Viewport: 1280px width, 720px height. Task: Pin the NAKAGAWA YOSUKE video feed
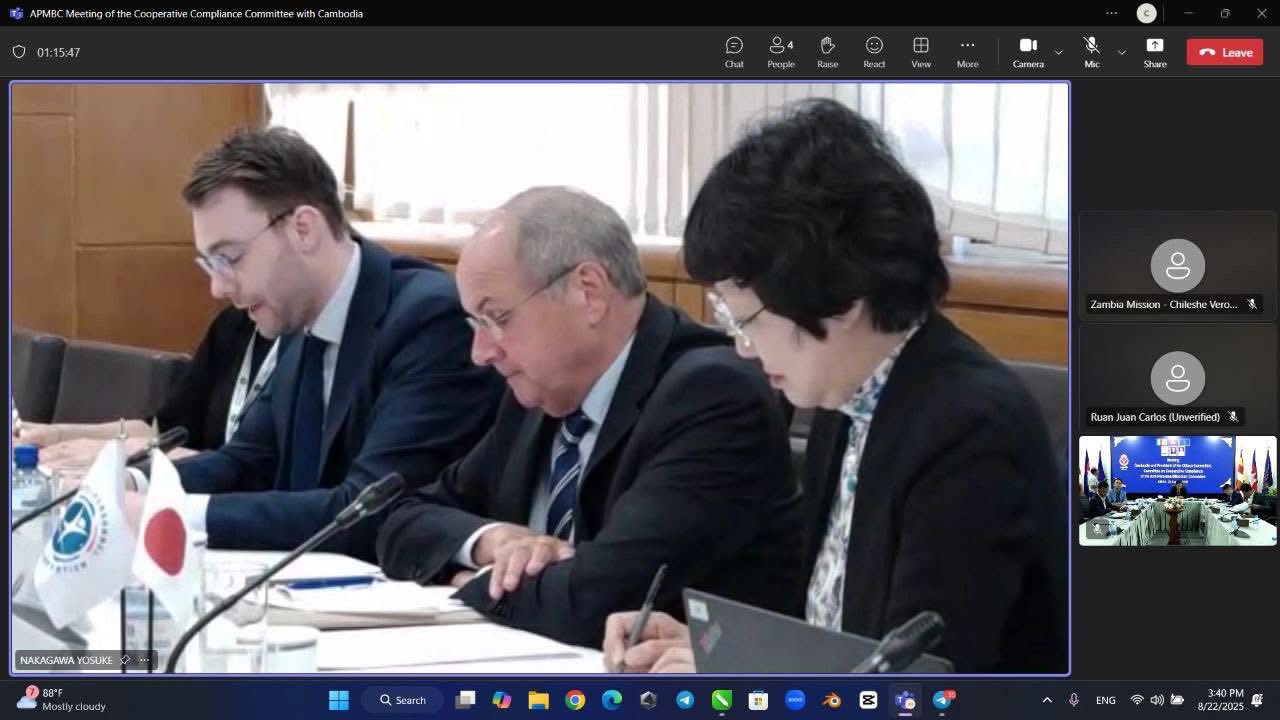pyautogui.click(x=125, y=660)
